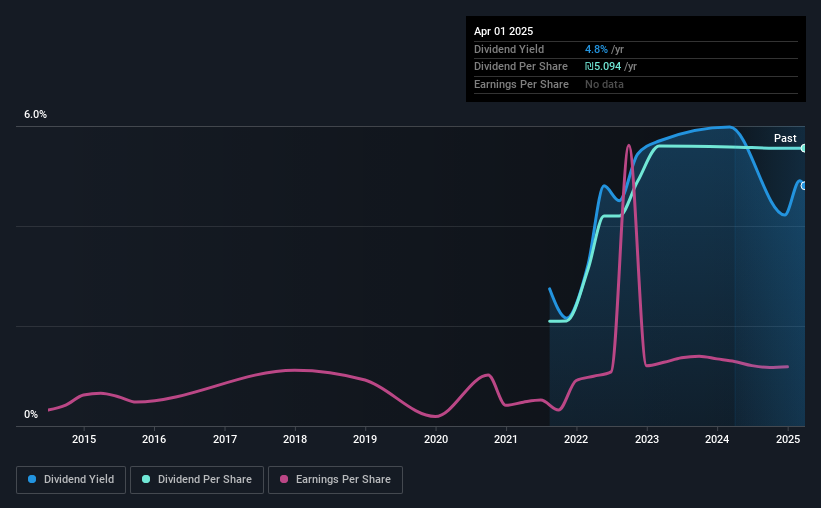Click the pink Earnings Per Share legend dot
821x508 pixels.
click(x=284, y=479)
